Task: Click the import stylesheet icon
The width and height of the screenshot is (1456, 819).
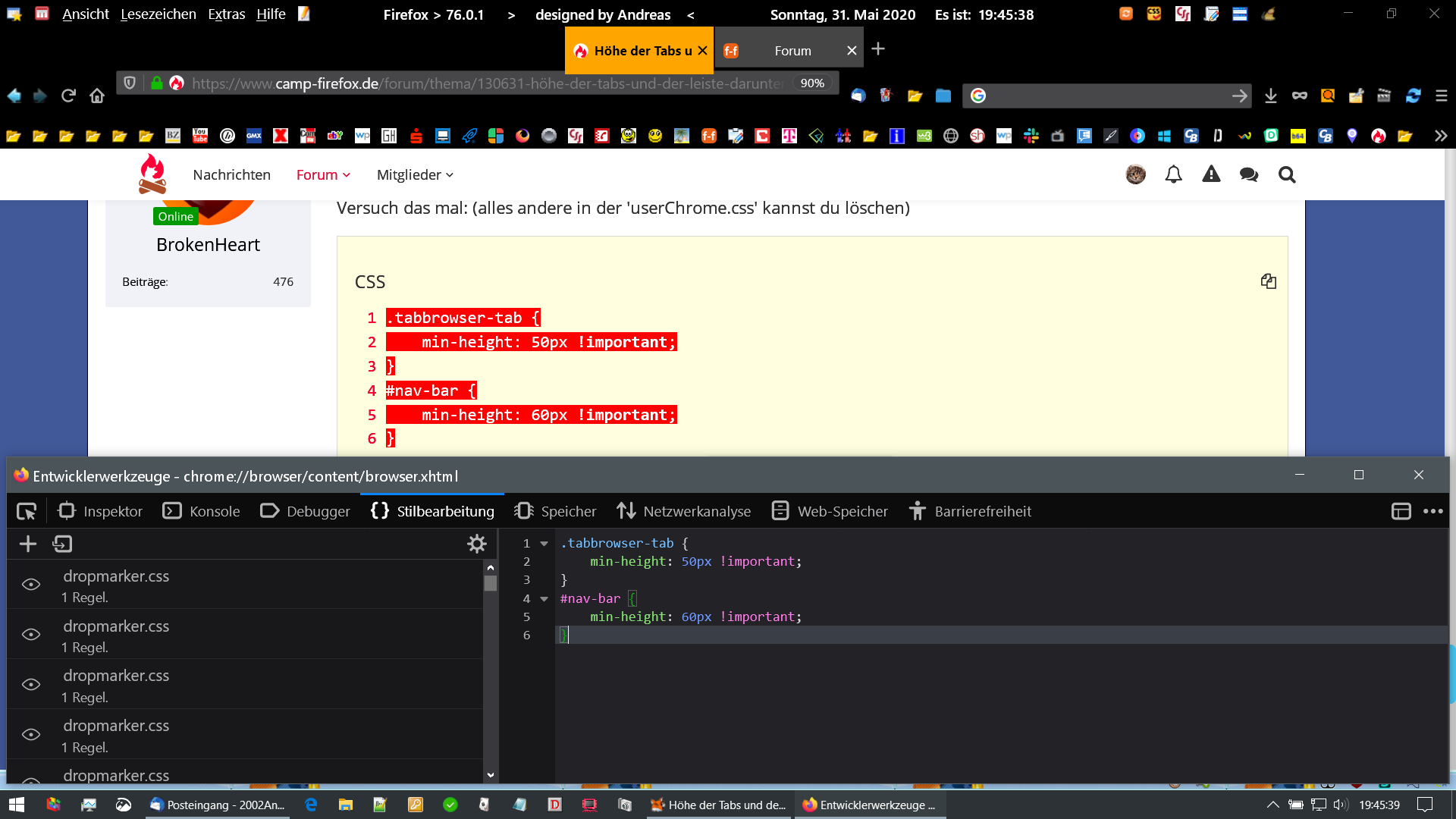Action: (62, 544)
